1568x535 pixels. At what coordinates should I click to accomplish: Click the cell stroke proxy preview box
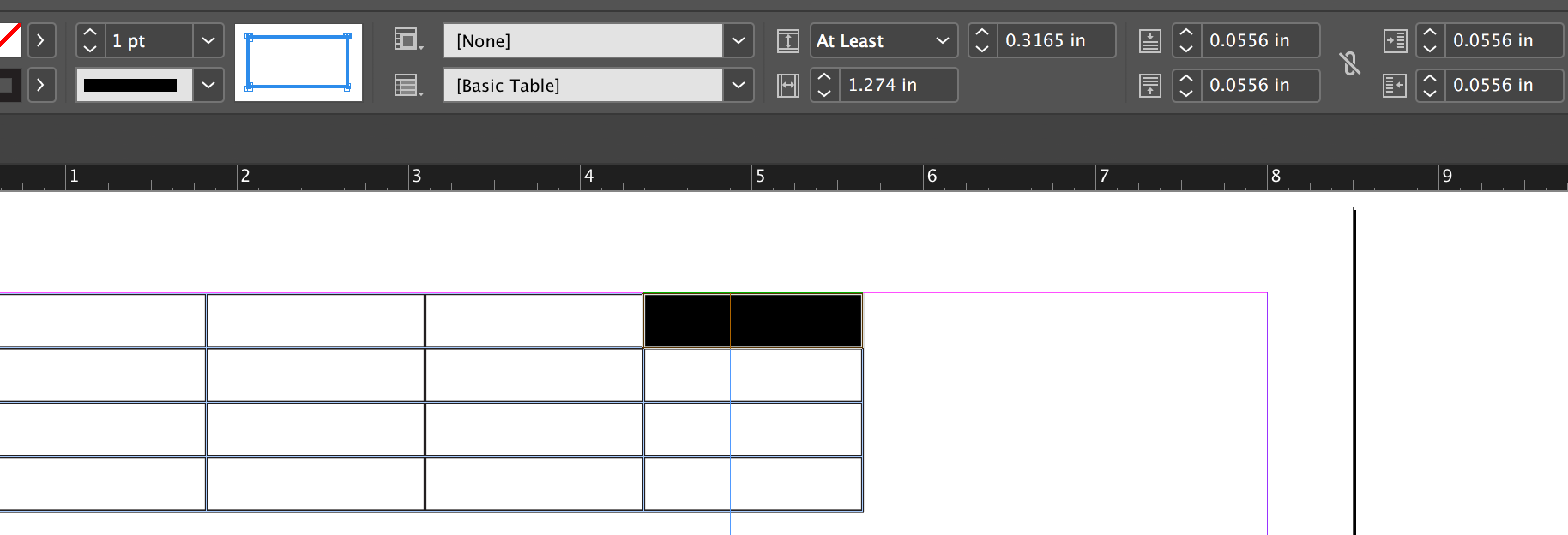click(x=298, y=62)
